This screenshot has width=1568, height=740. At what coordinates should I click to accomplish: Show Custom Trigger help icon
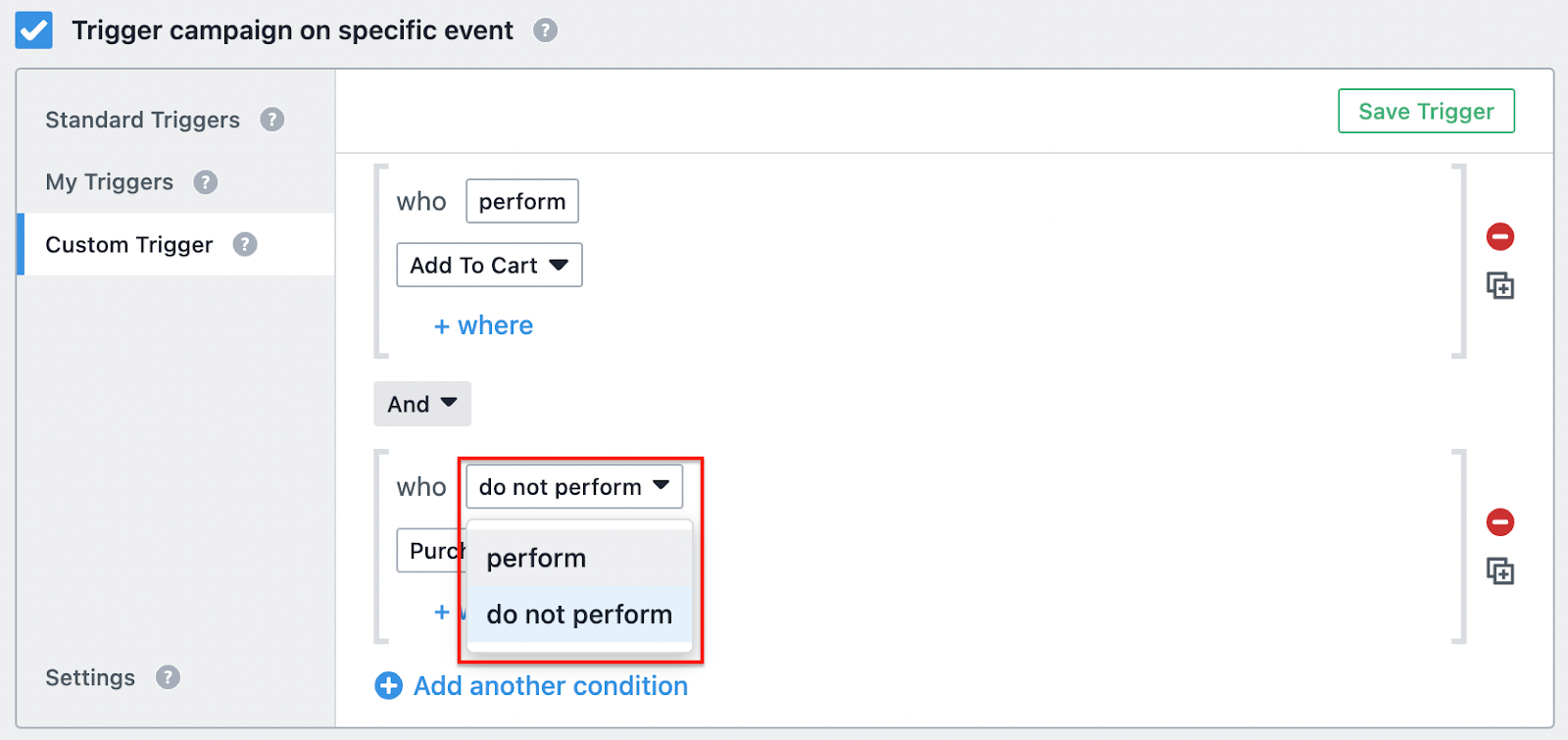[245, 244]
